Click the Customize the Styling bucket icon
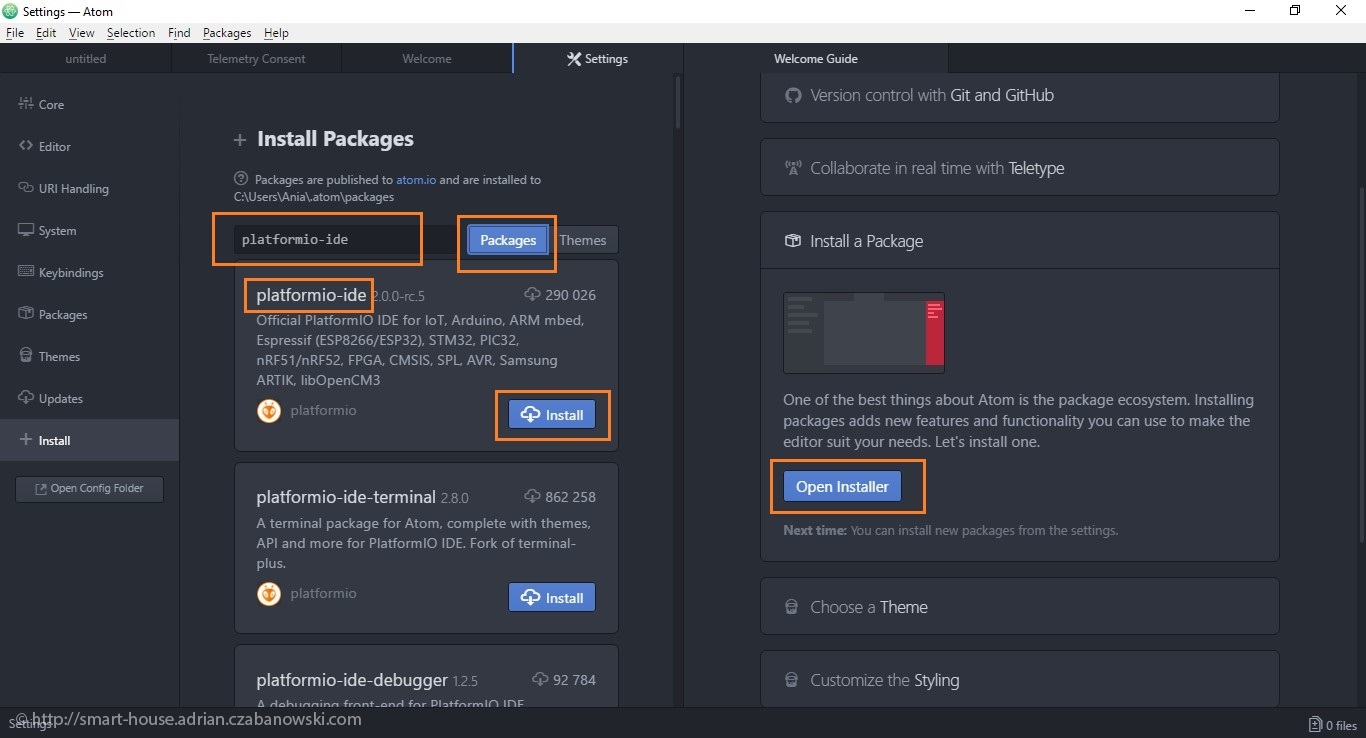 (x=792, y=680)
